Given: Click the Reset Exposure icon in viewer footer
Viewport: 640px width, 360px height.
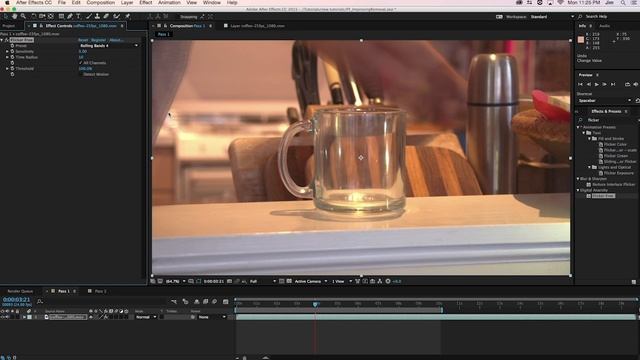Looking at the screenshot, I should pos(388,281).
